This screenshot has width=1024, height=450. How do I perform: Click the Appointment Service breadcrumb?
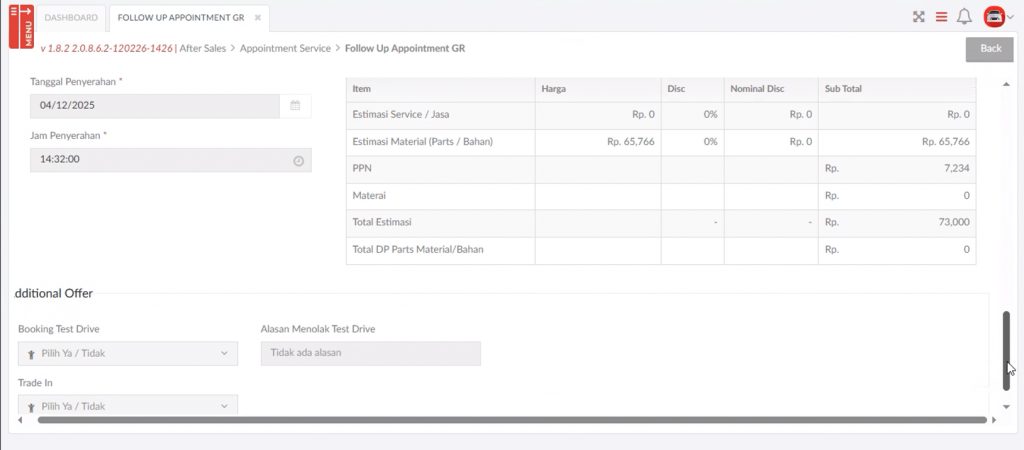point(285,48)
